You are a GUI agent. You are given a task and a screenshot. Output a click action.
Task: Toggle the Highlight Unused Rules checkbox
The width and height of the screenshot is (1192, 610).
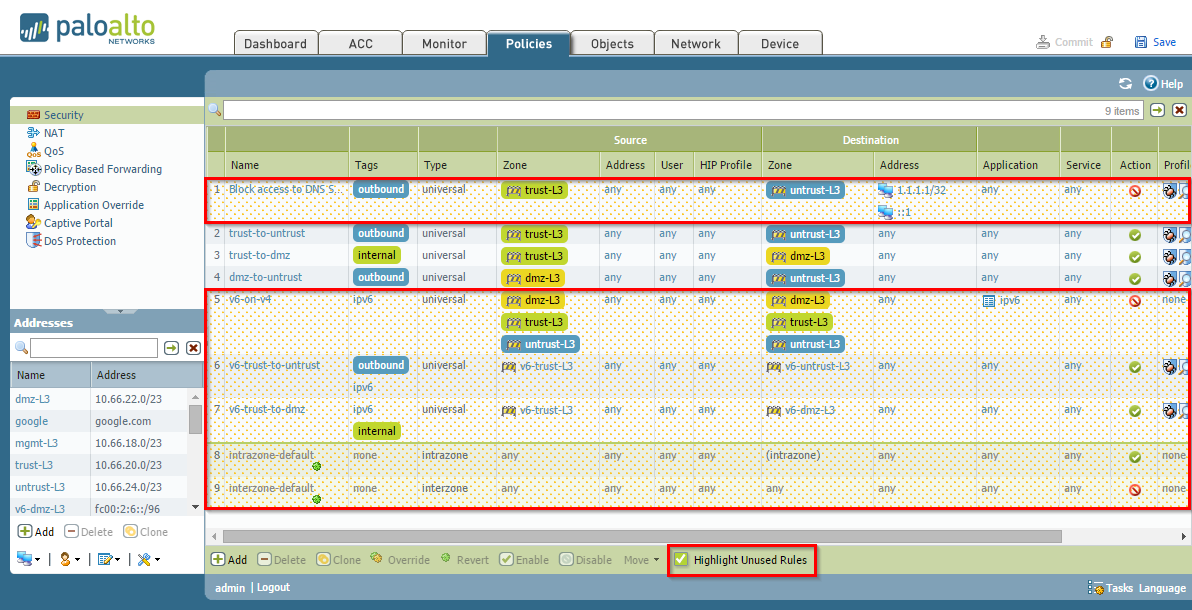point(681,560)
